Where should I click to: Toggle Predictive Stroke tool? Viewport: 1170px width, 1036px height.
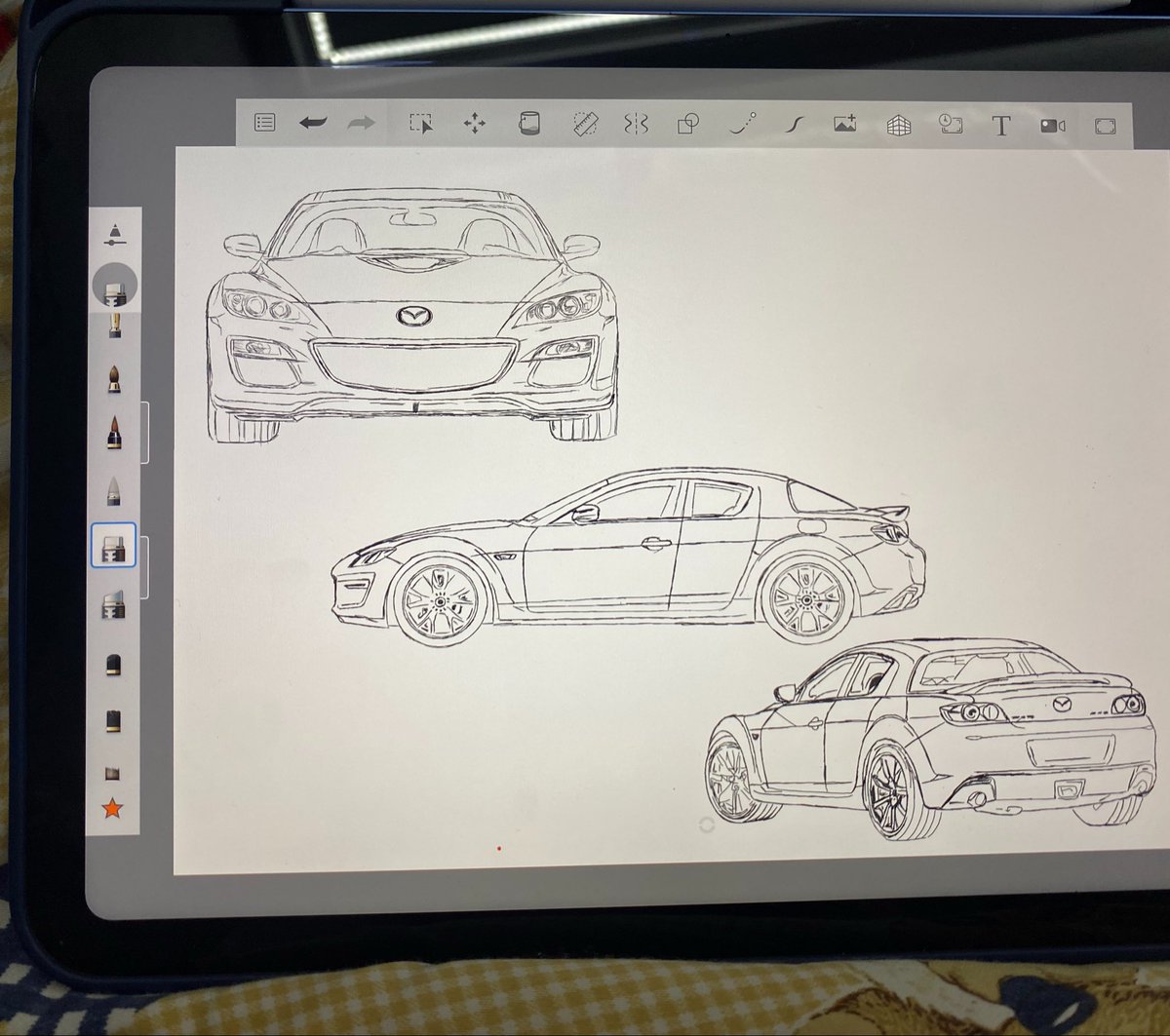point(743,125)
